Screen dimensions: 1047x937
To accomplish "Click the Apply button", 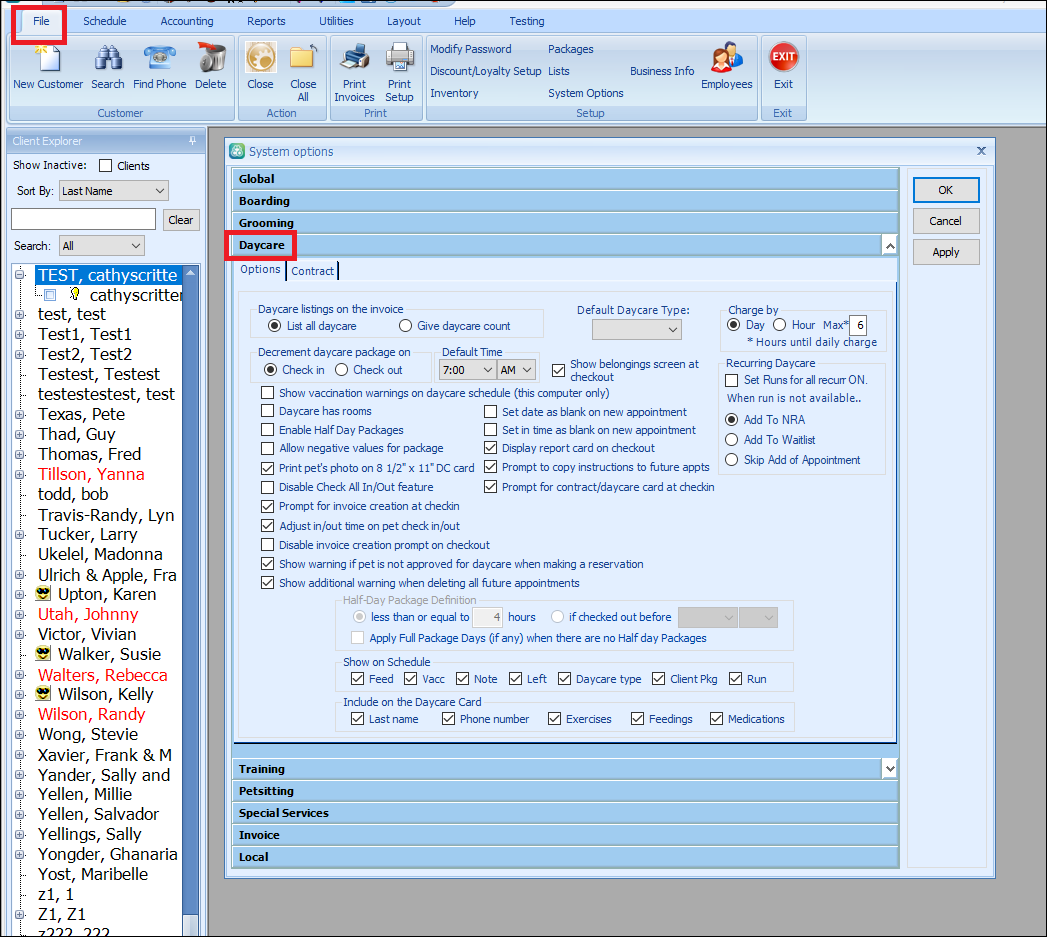I will (x=945, y=252).
